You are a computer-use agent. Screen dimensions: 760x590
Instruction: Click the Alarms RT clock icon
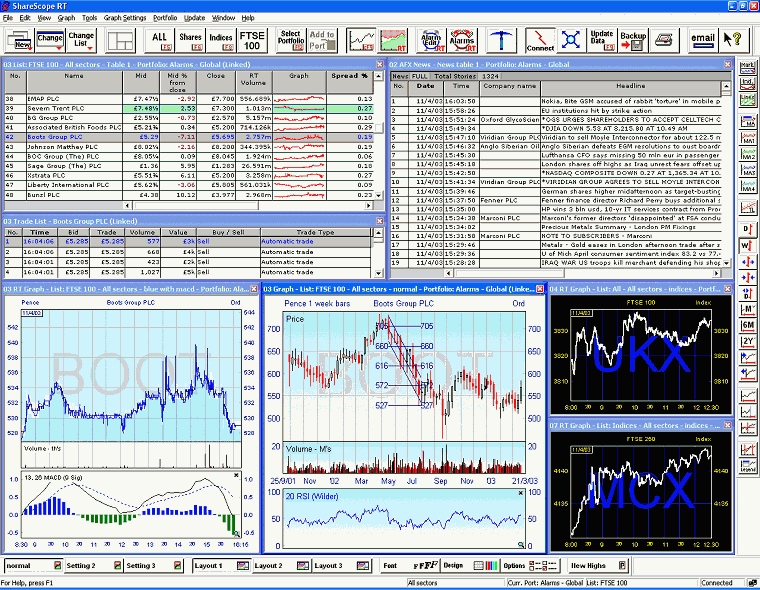[462, 40]
